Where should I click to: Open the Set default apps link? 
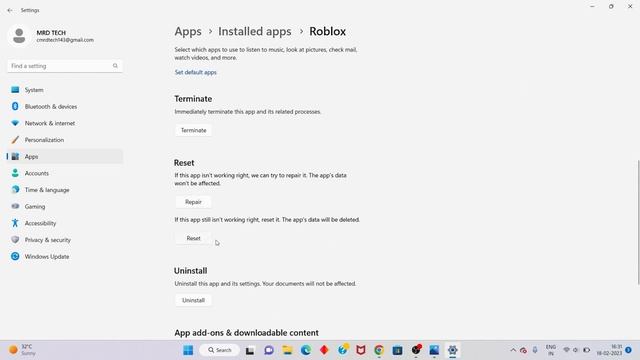point(196,72)
